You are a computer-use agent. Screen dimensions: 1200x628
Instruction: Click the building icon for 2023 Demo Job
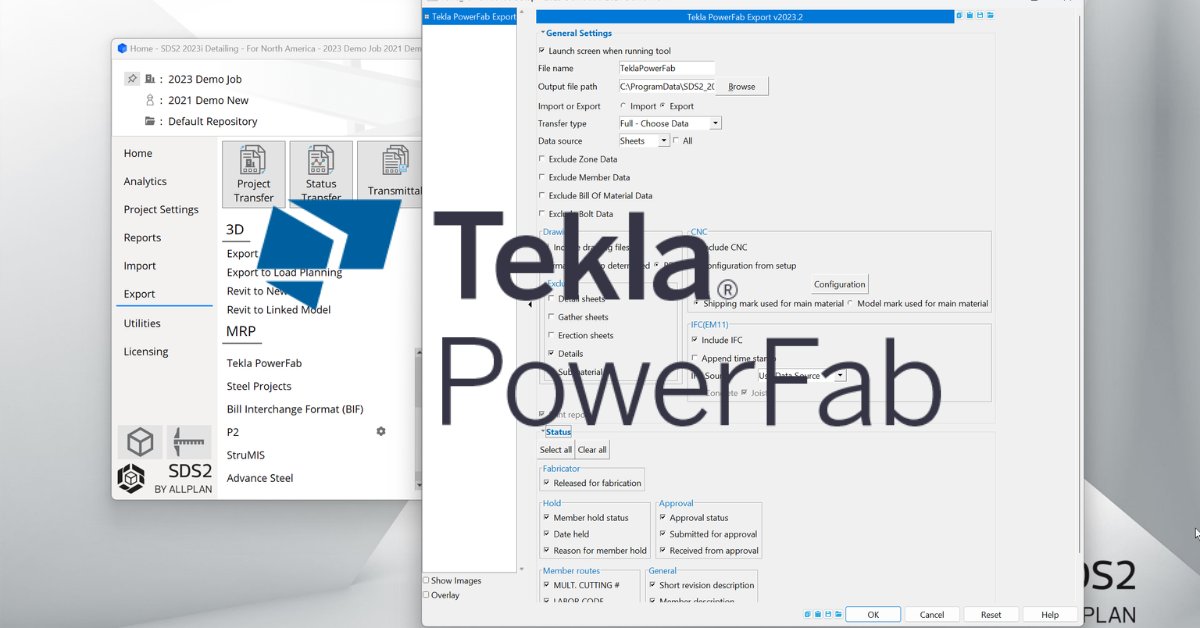pos(150,79)
